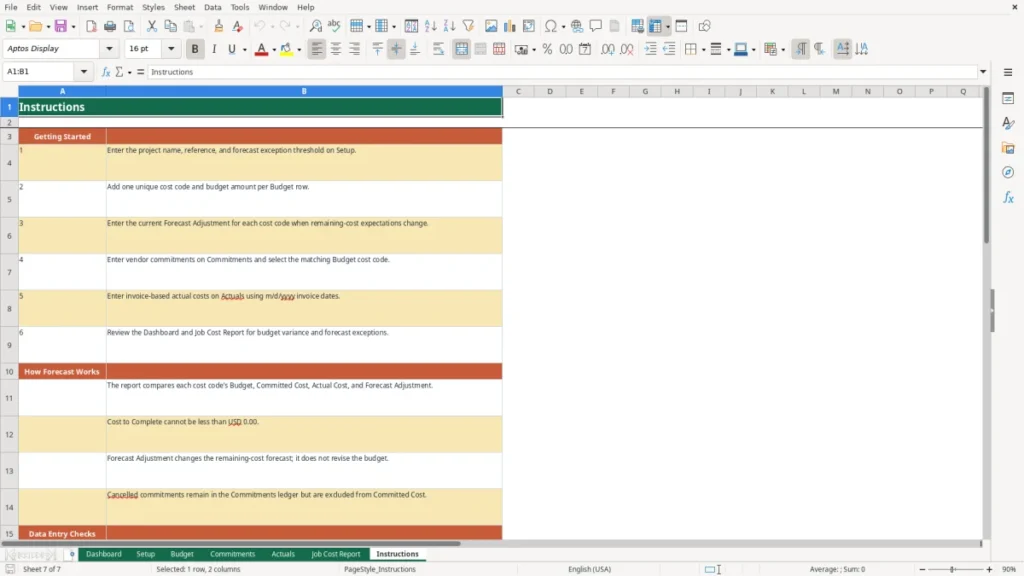
Task: Print the spreadsheet
Action: tap(110, 26)
